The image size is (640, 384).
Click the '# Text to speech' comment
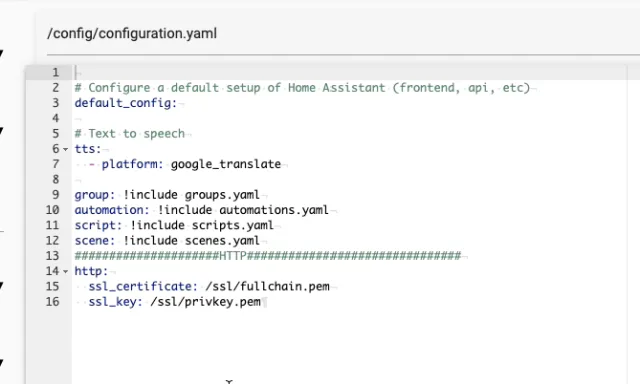pyautogui.click(x=130, y=133)
